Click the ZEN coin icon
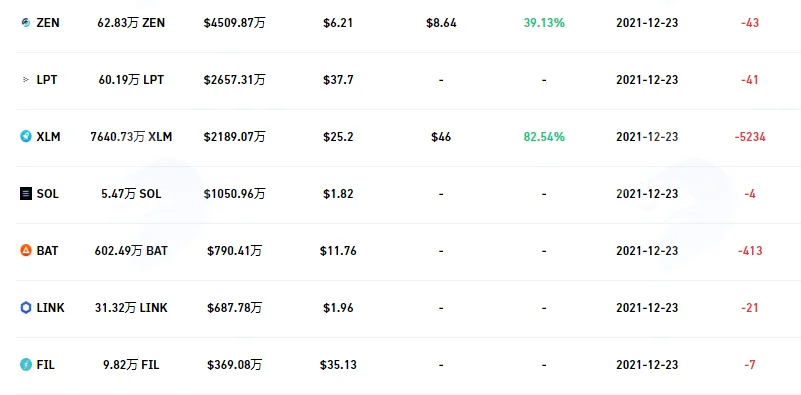Image resolution: width=801 pixels, height=395 pixels. 26,23
